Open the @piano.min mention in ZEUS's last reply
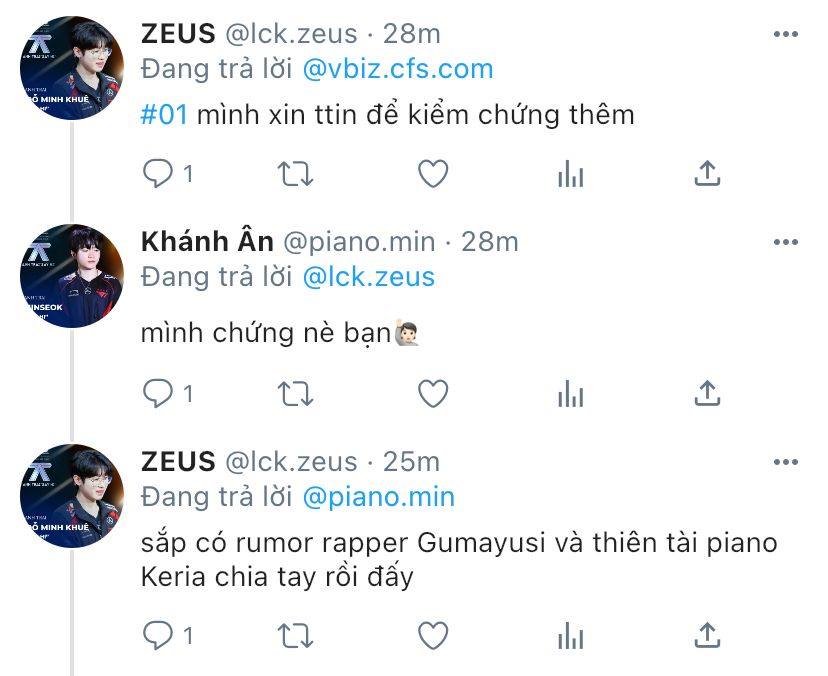The height and width of the screenshot is (676, 828). tap(378, 496)
